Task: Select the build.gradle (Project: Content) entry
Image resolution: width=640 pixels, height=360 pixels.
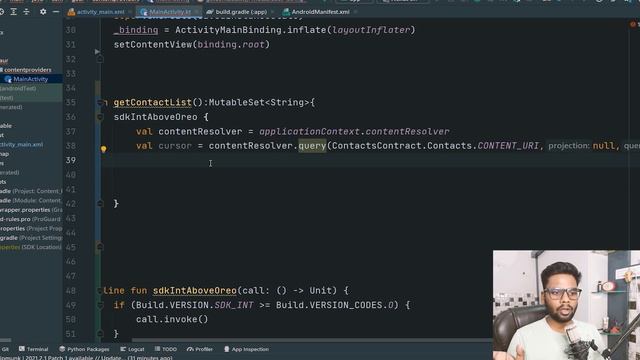Action: [x=31, y=191]
